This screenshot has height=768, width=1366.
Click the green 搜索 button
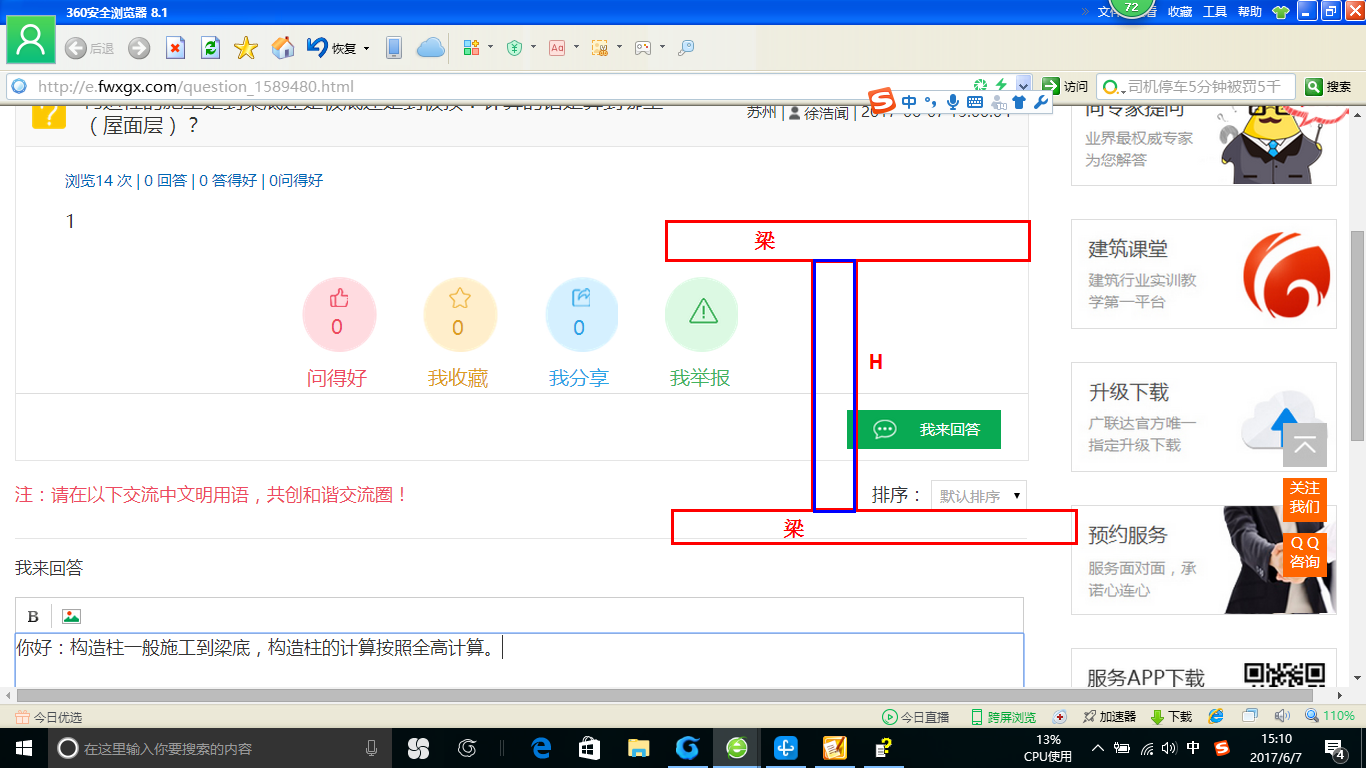point(1329,86)
